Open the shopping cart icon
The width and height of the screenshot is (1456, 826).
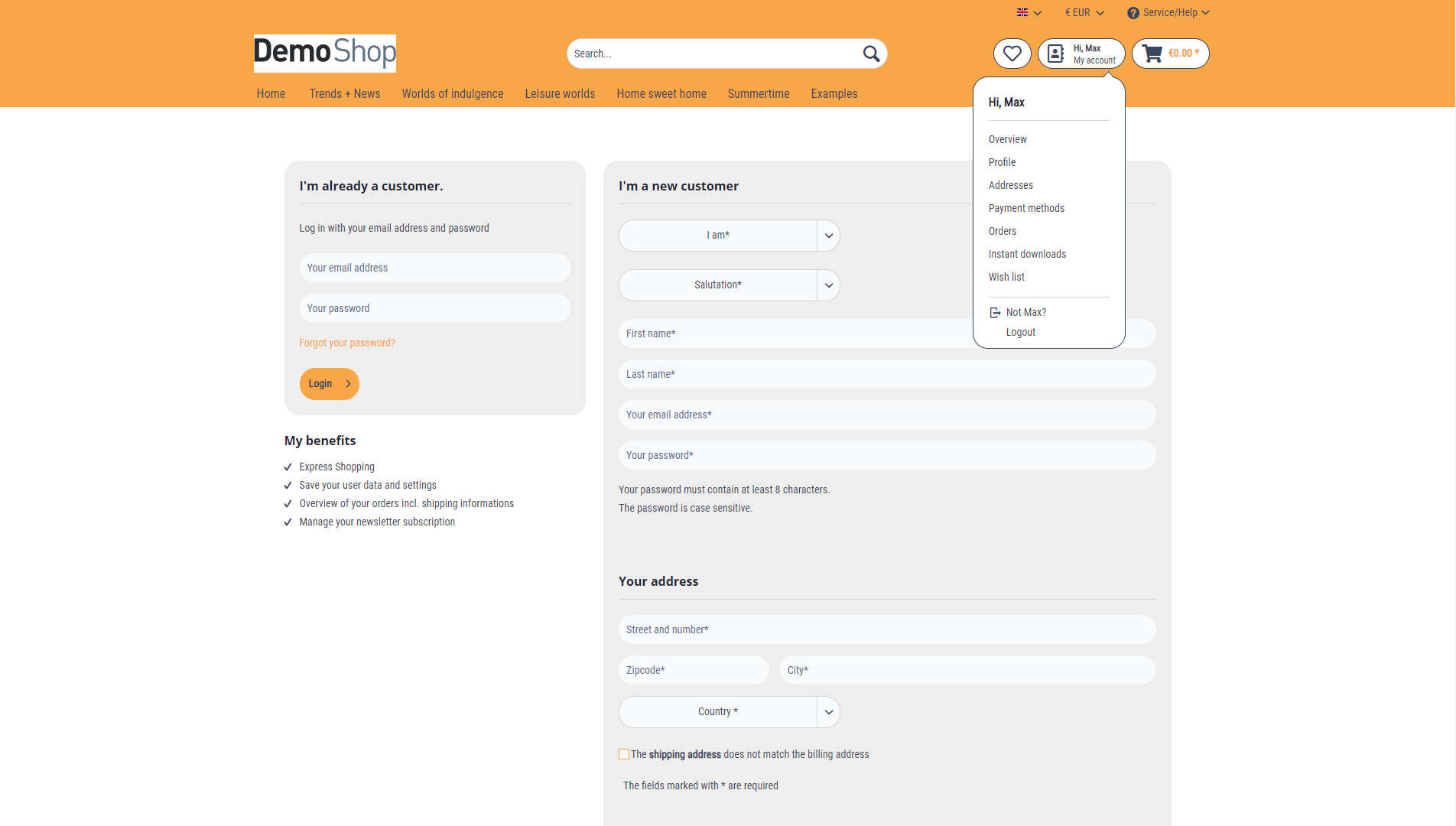click(1152, 54)
